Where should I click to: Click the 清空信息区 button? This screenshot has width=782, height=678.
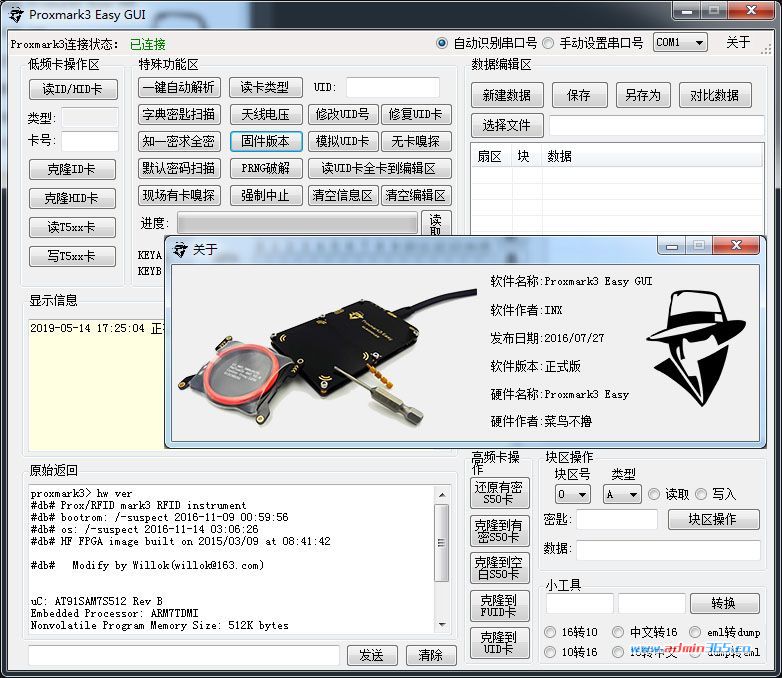tap(343, 195)
